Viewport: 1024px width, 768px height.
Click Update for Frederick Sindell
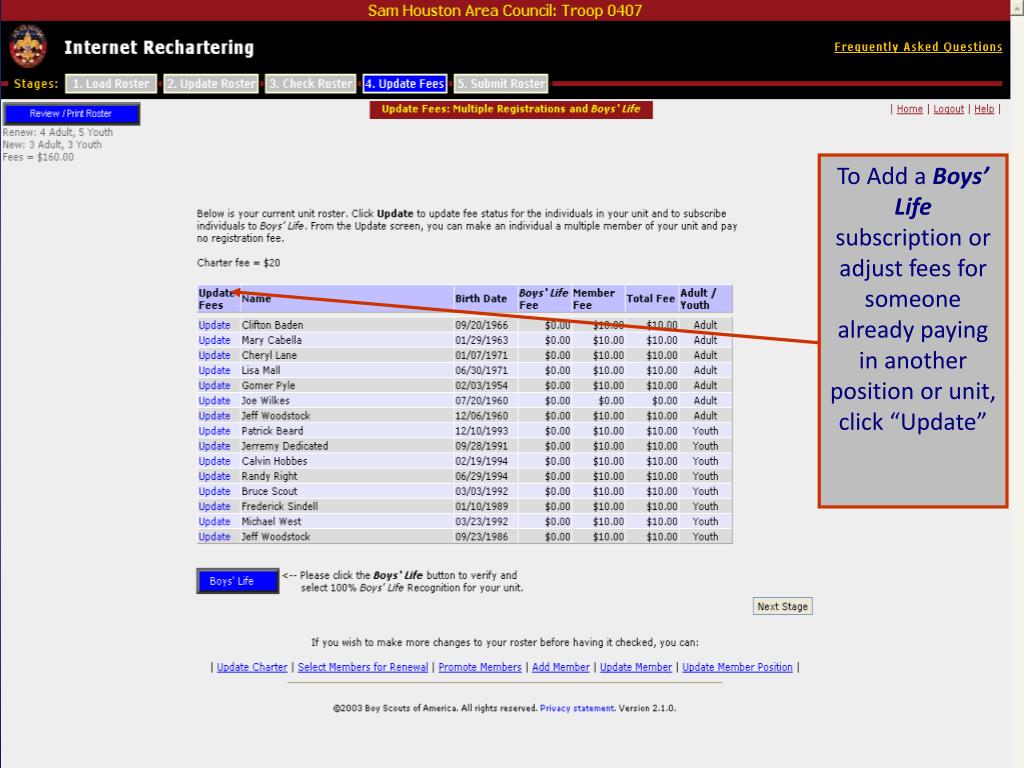click(214, 506)
